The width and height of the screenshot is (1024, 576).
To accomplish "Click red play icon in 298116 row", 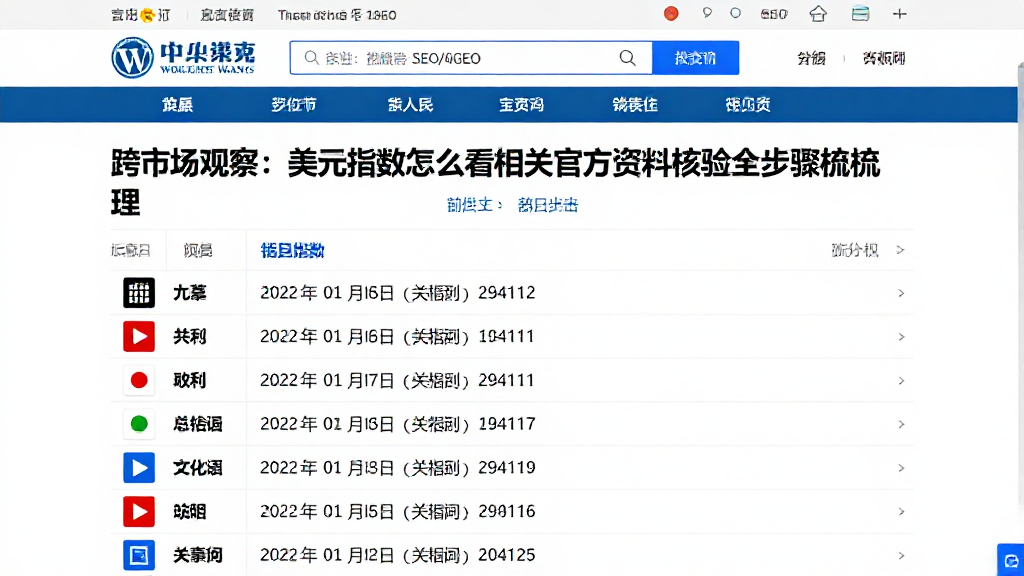I will pos(139,511).
